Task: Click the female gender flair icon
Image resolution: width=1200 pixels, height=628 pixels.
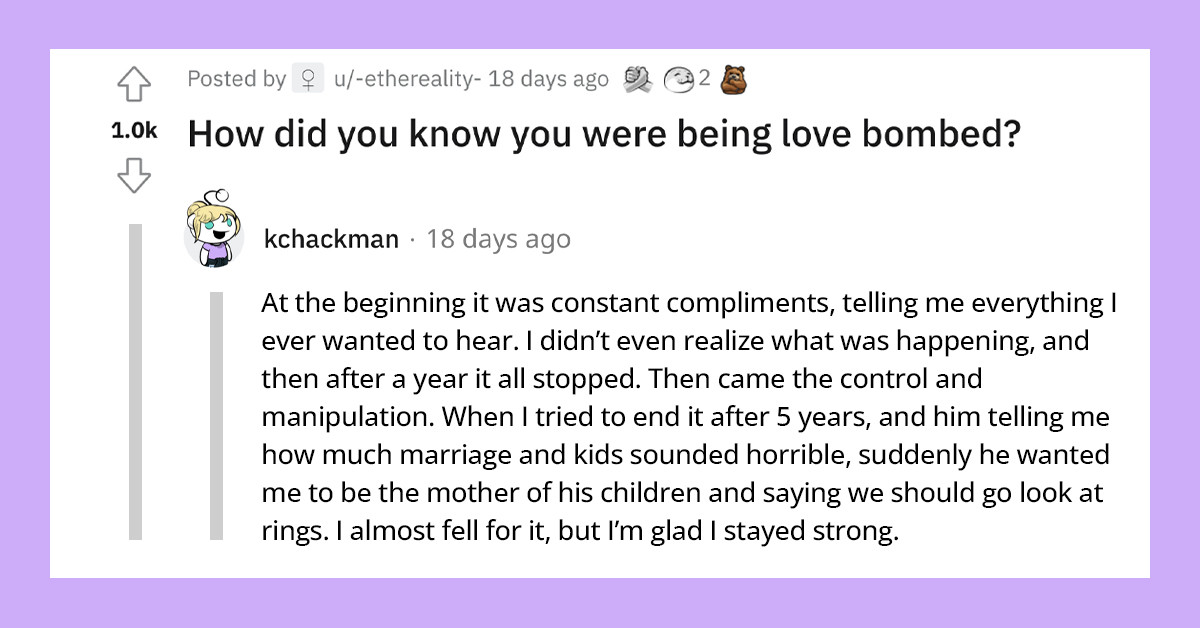Action: point(309,78)
